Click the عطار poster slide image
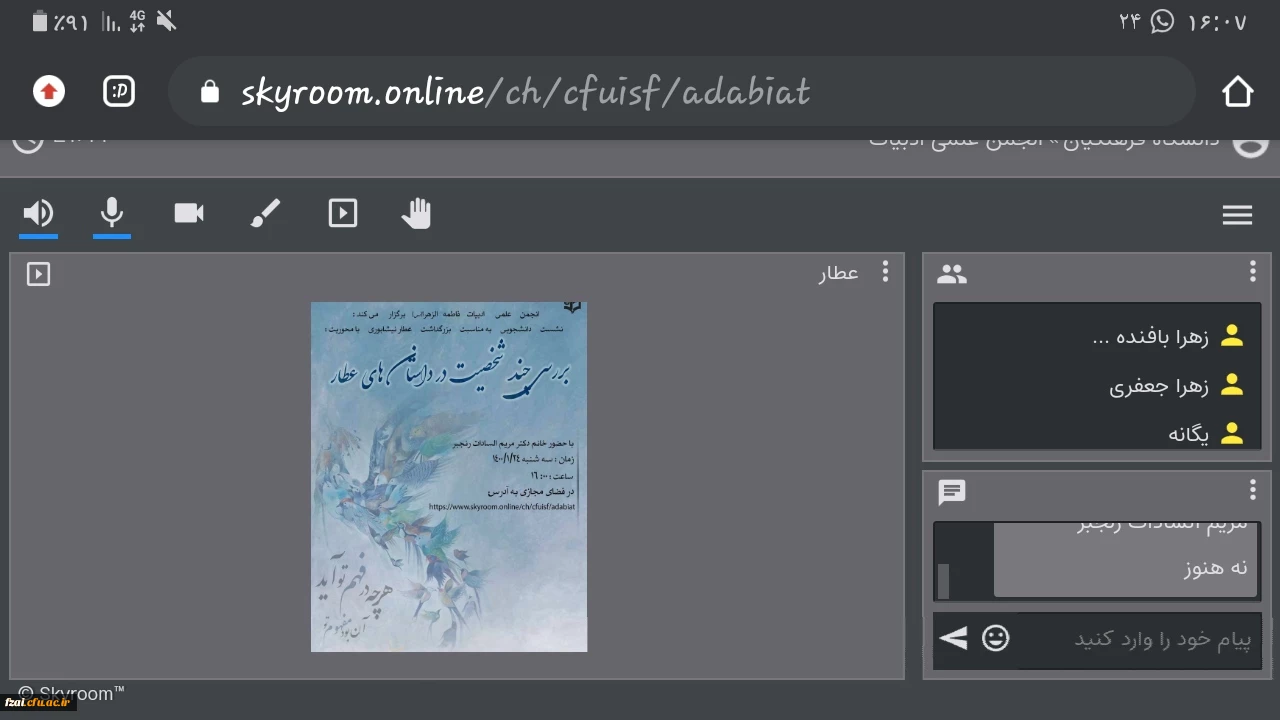The image size is (1280, 720). 449,477
